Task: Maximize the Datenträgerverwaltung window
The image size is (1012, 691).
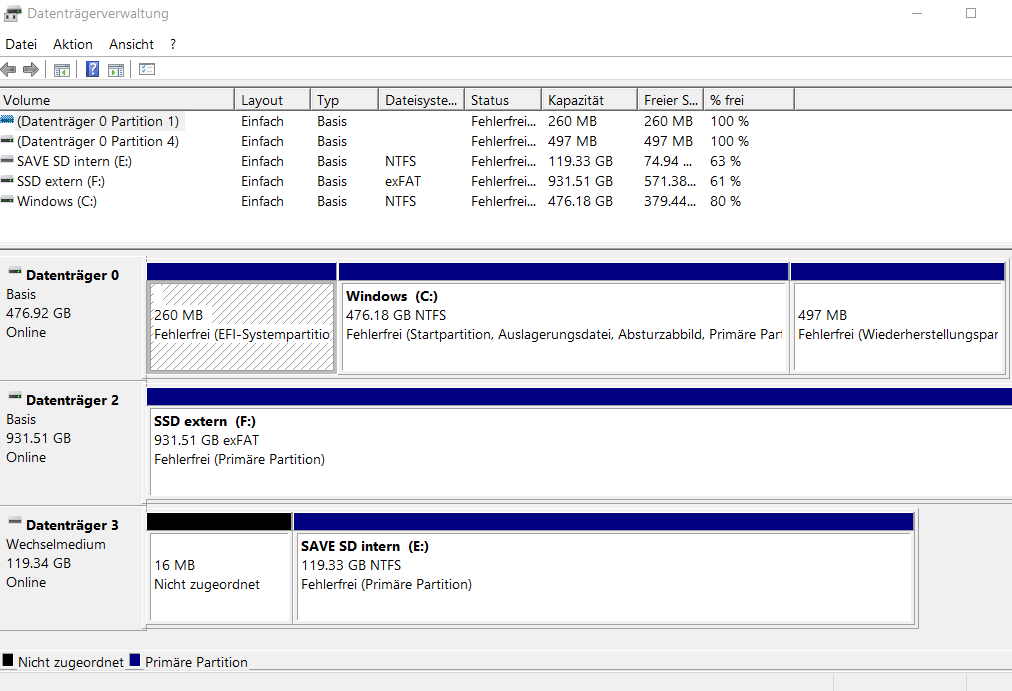Action: point(971,14)
